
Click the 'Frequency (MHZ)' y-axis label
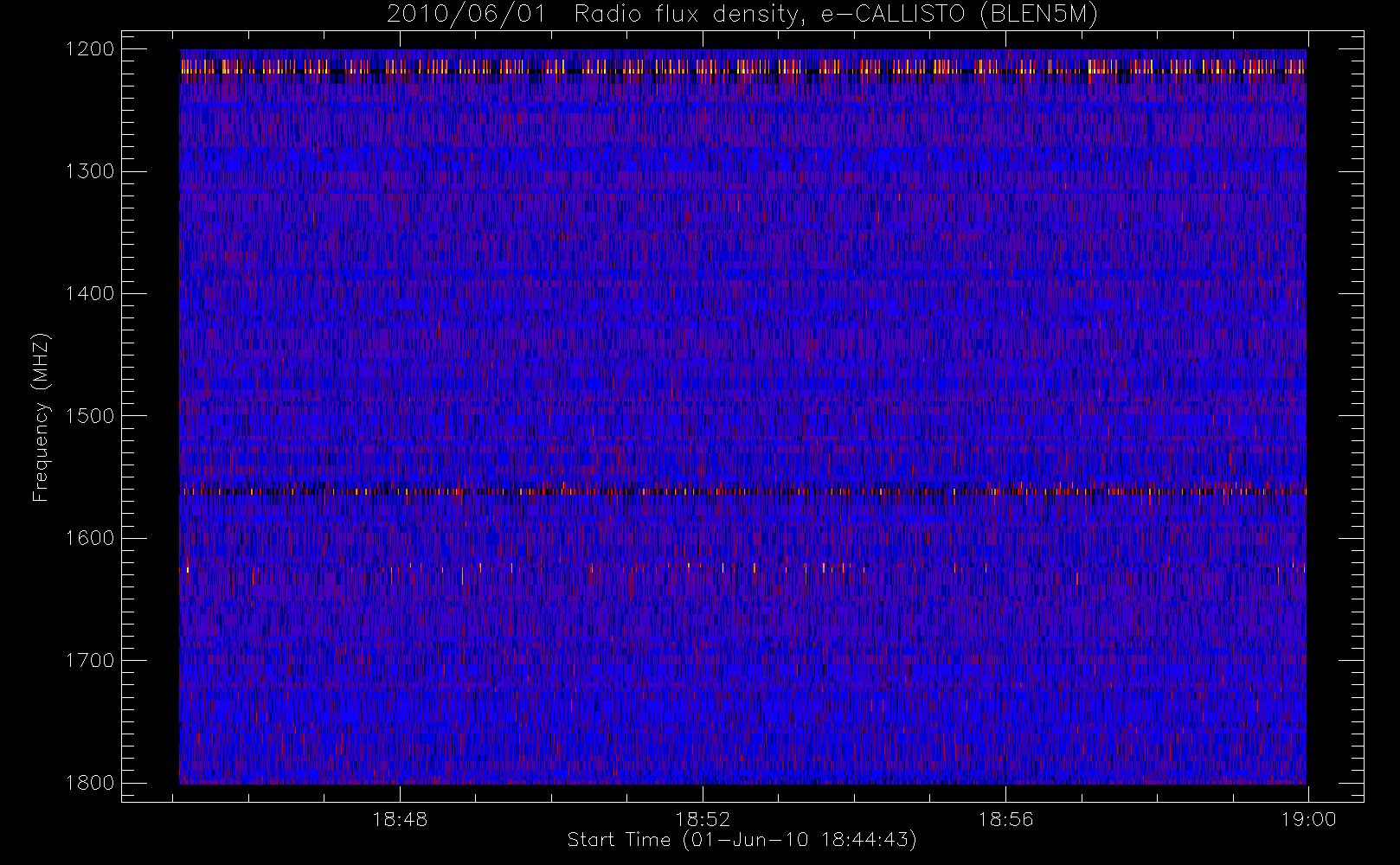[x=41, y=417]
